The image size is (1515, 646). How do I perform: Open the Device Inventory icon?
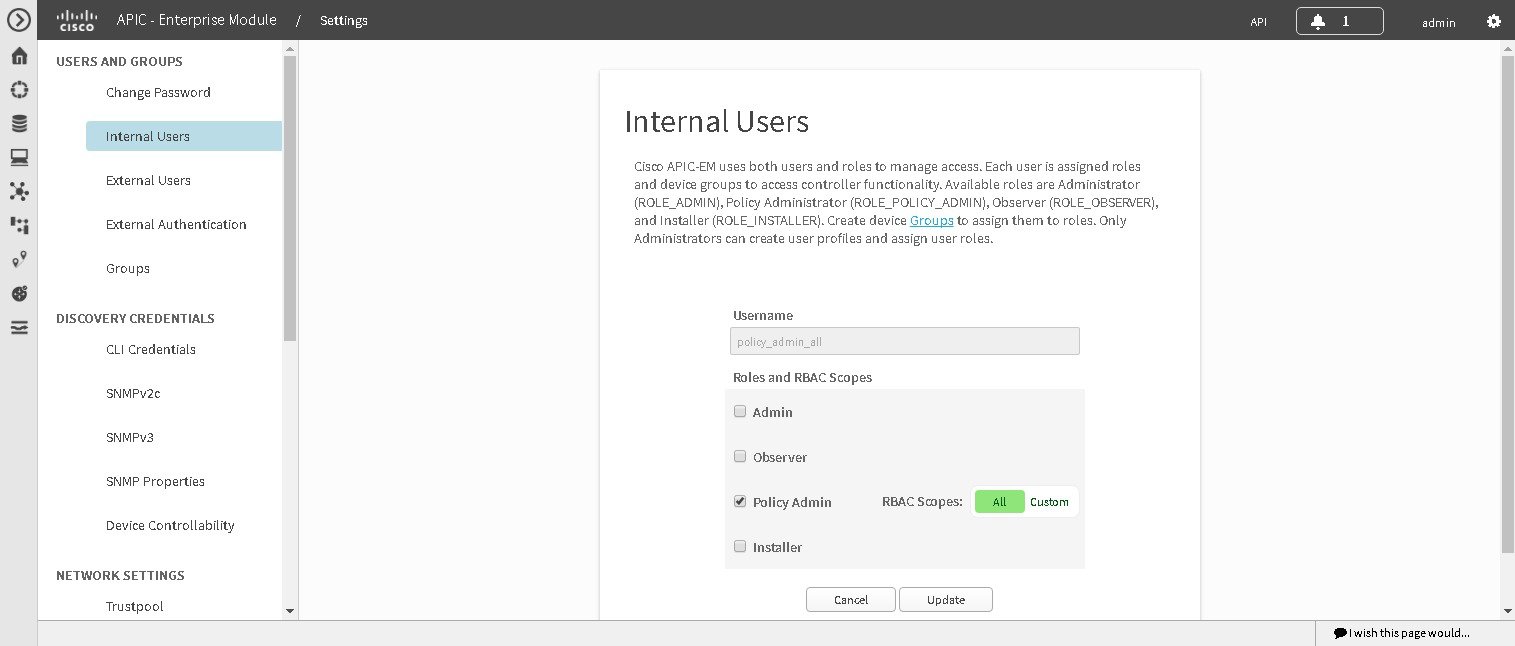click(x=18, y=123)
